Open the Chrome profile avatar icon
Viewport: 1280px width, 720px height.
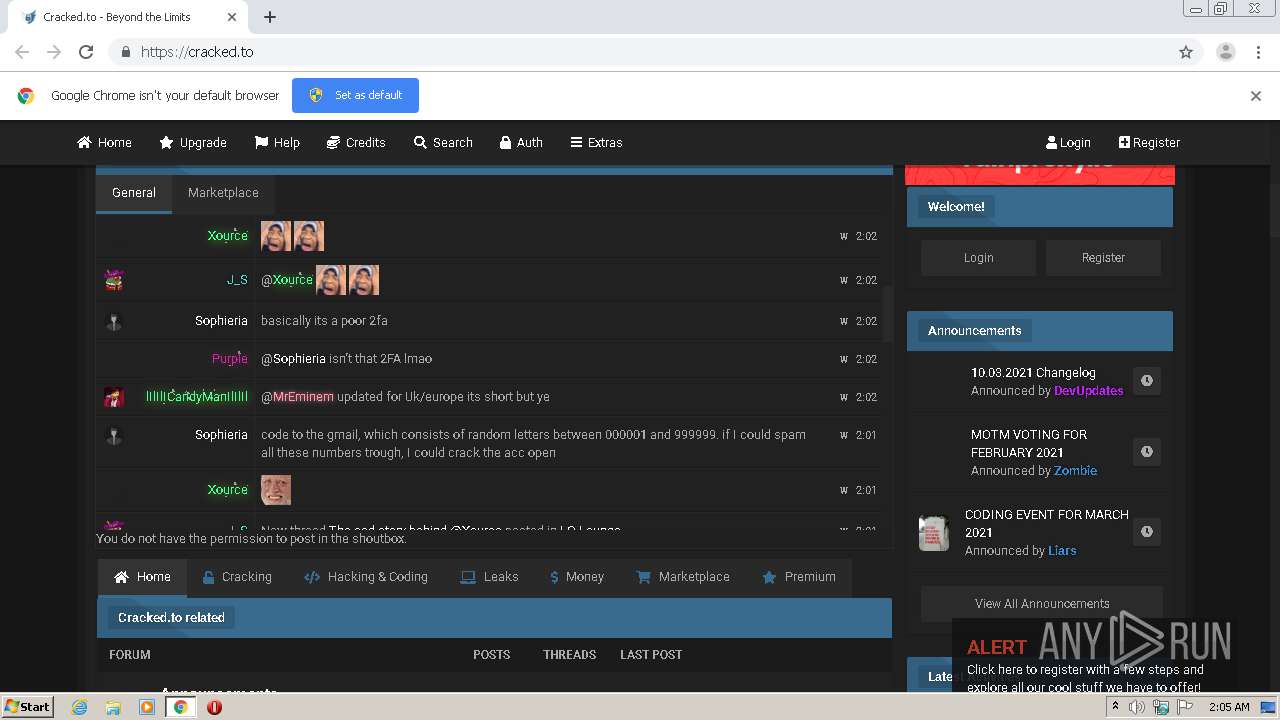tap(1225, 52)
